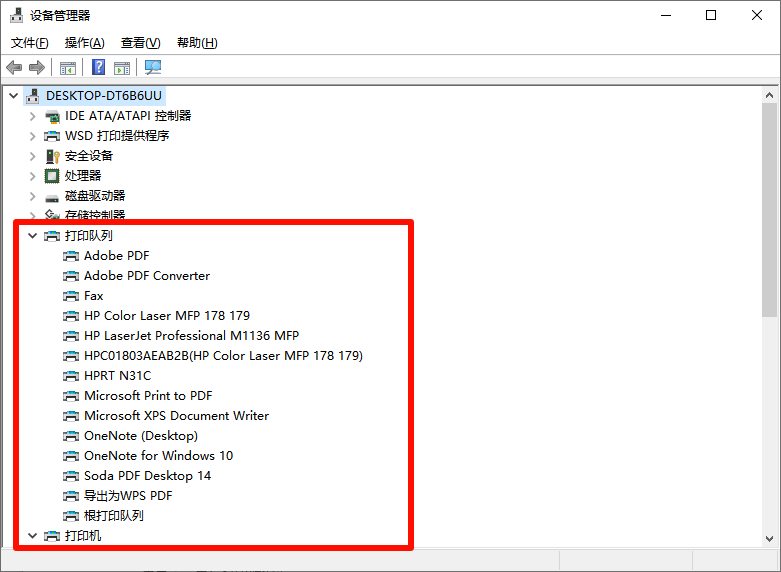Select OneNote for Windows 10
The width and height of the screenshot is (781, 572).
point(158,455)
